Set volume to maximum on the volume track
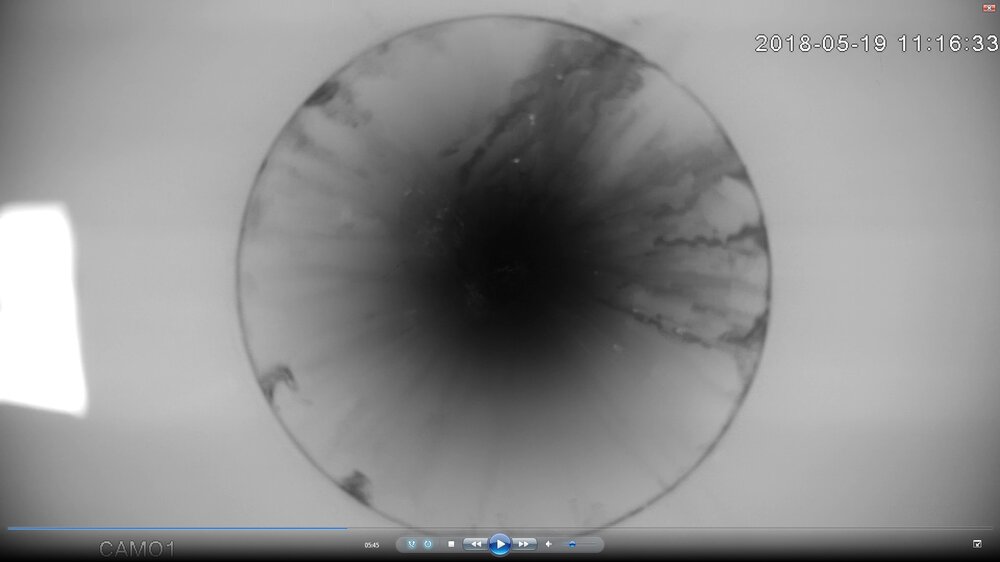 point(597,544)
